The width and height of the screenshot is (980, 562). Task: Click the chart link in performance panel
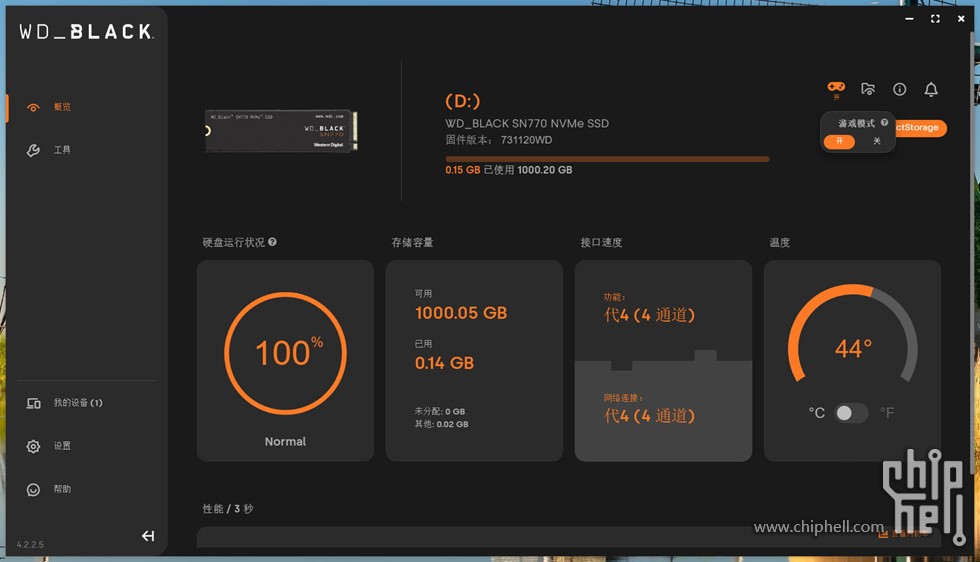[903, 534]
